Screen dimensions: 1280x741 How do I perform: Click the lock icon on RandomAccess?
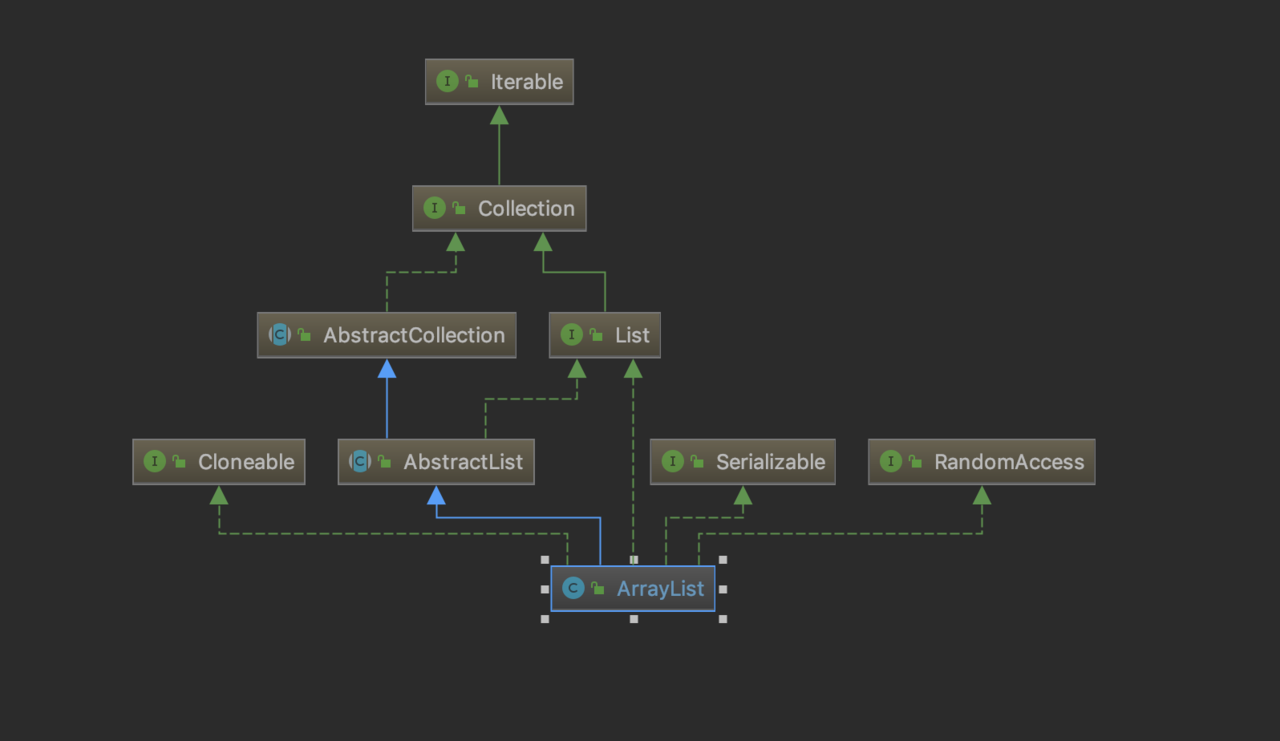coord(915,462)
